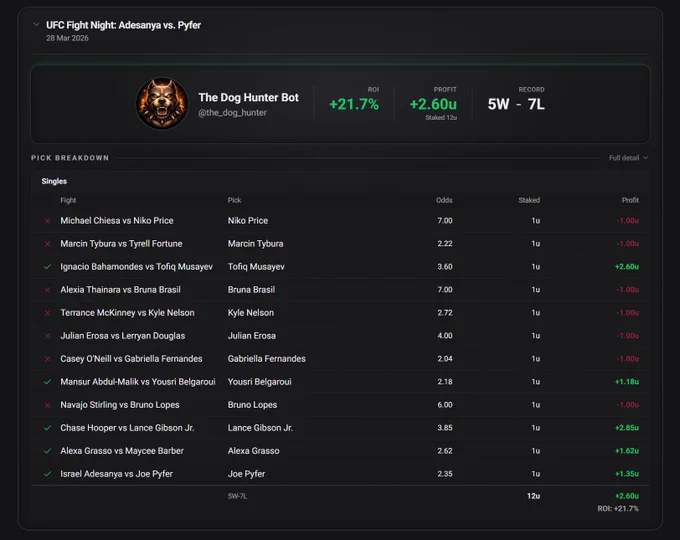This screenshot has width=680, height=540.
Task: Click the Staked column header
Action: (529, 200)
